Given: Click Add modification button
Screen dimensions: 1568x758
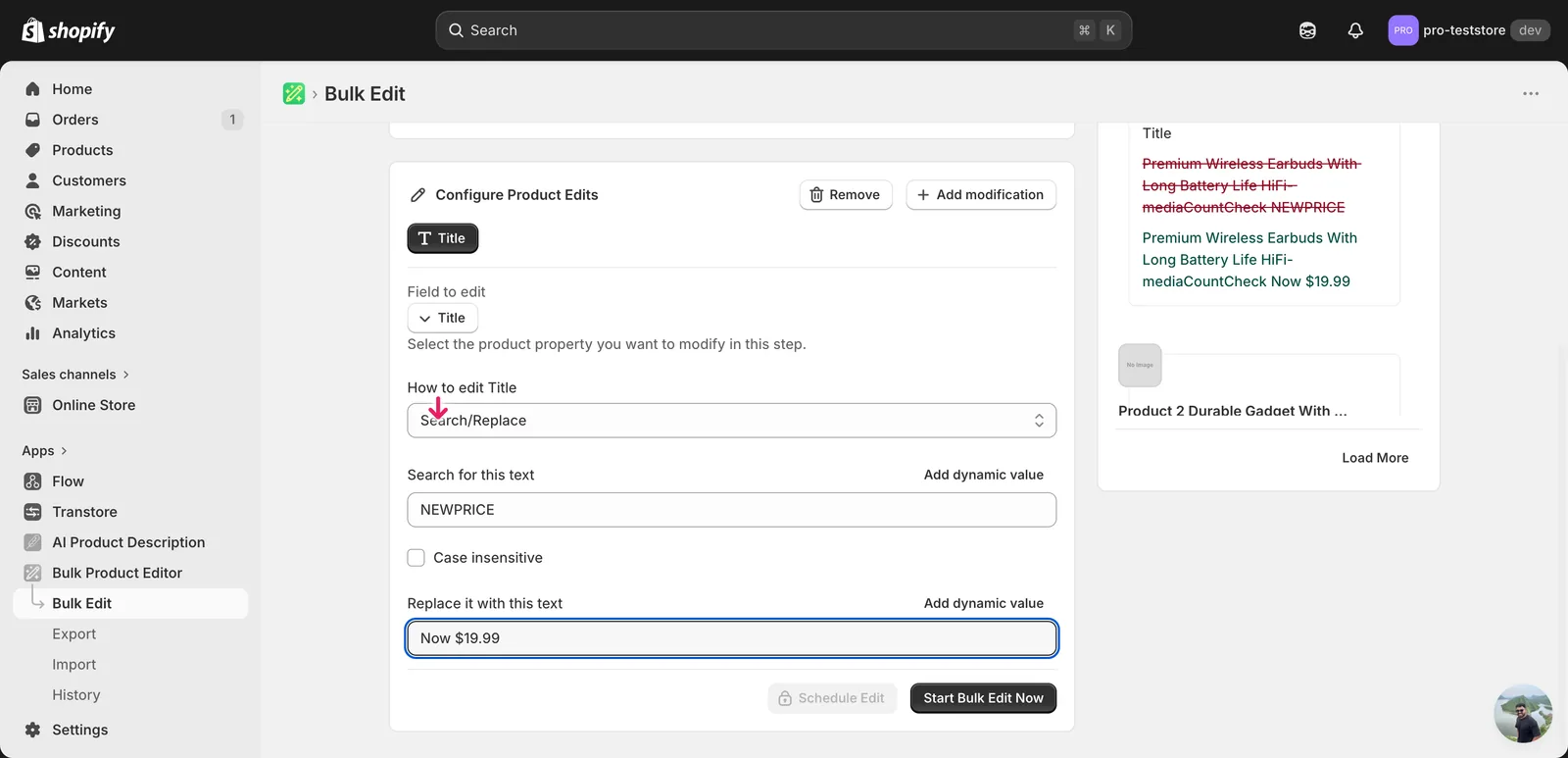Looking at the screenshot, I should coord(981,195).
